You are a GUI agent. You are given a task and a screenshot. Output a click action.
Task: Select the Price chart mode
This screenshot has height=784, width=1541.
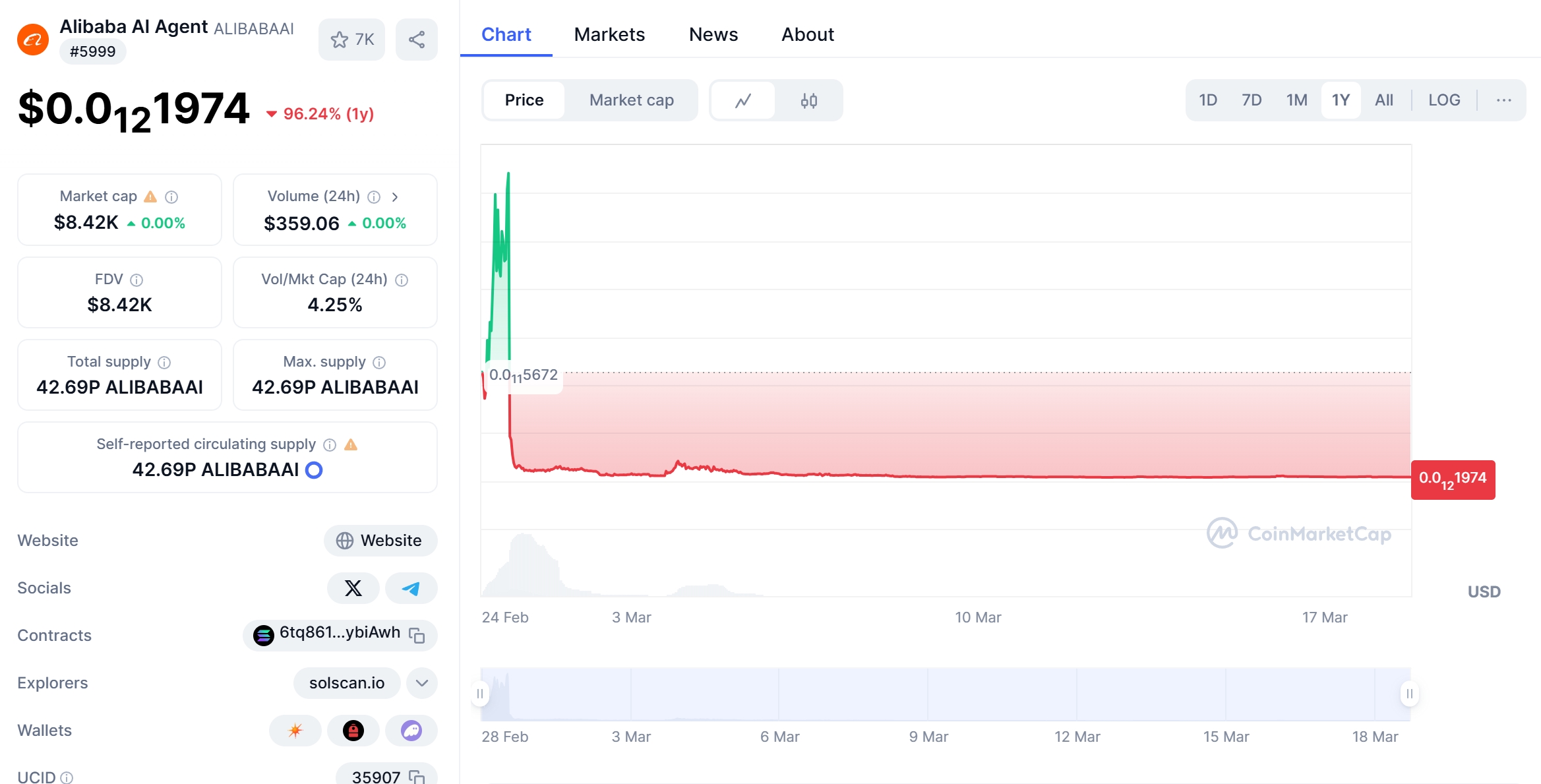524,100
